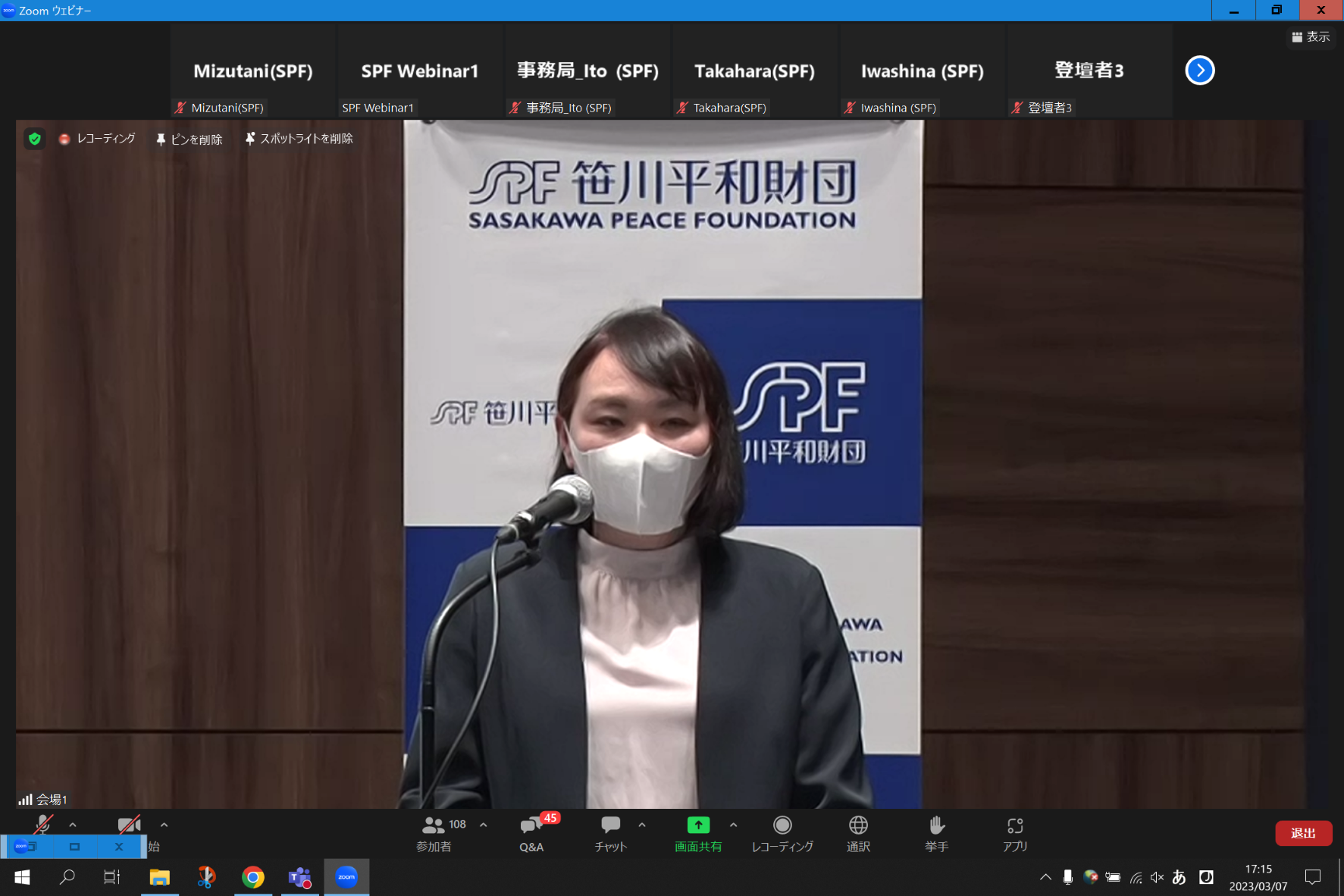1344x896 pixels.
Task: Open clock showing 17:15 2023/03/07
Action: 1258,878
